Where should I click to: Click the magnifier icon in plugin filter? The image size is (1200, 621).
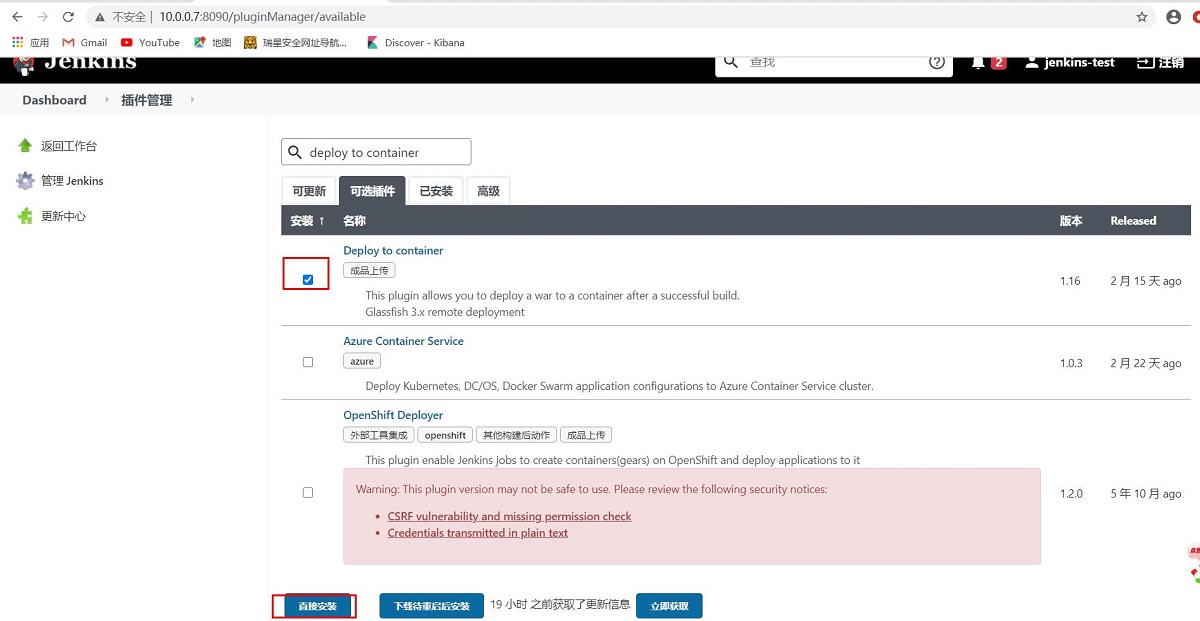pyautogui.click(x=295, y=153)
